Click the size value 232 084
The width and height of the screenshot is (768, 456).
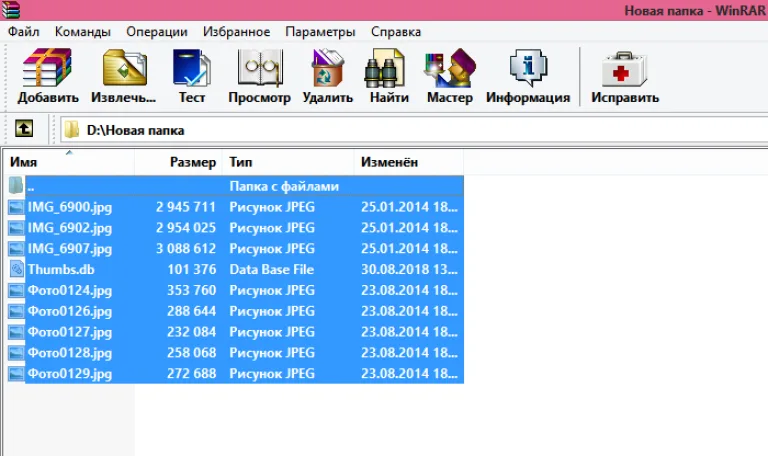pos(192,332)
